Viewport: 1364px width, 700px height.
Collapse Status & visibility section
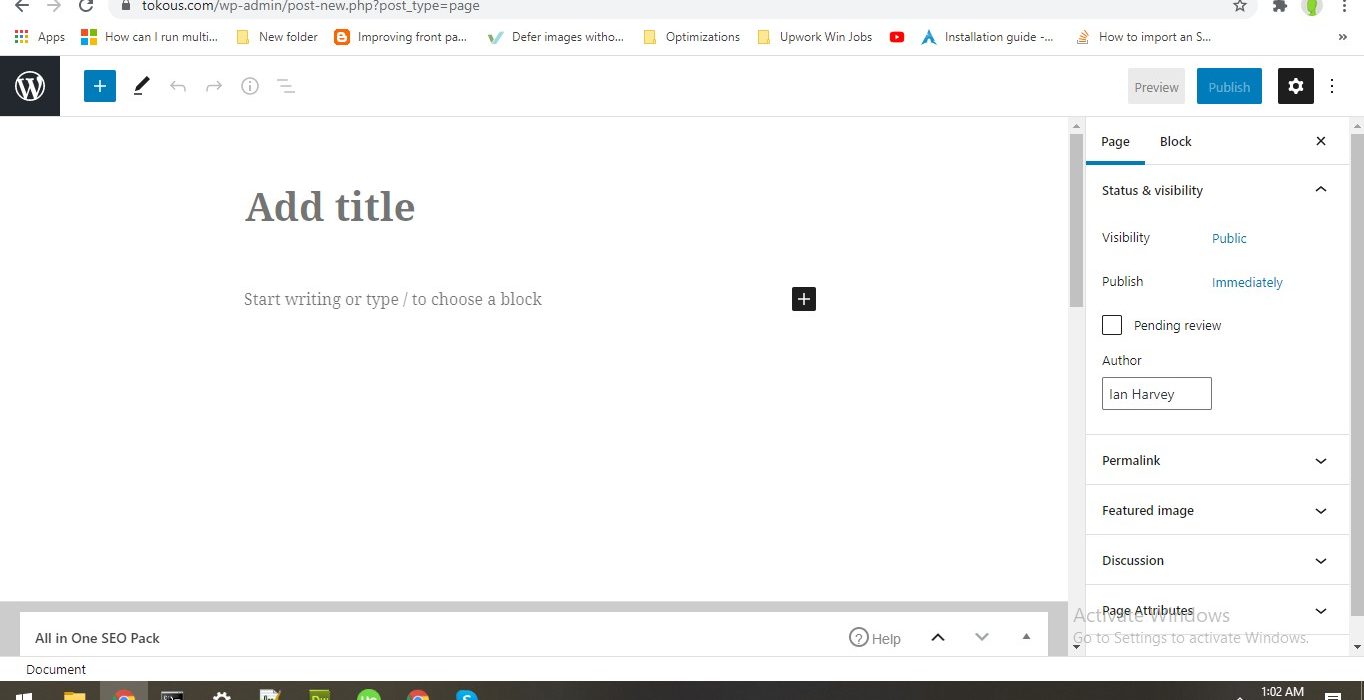point(1217,190)
